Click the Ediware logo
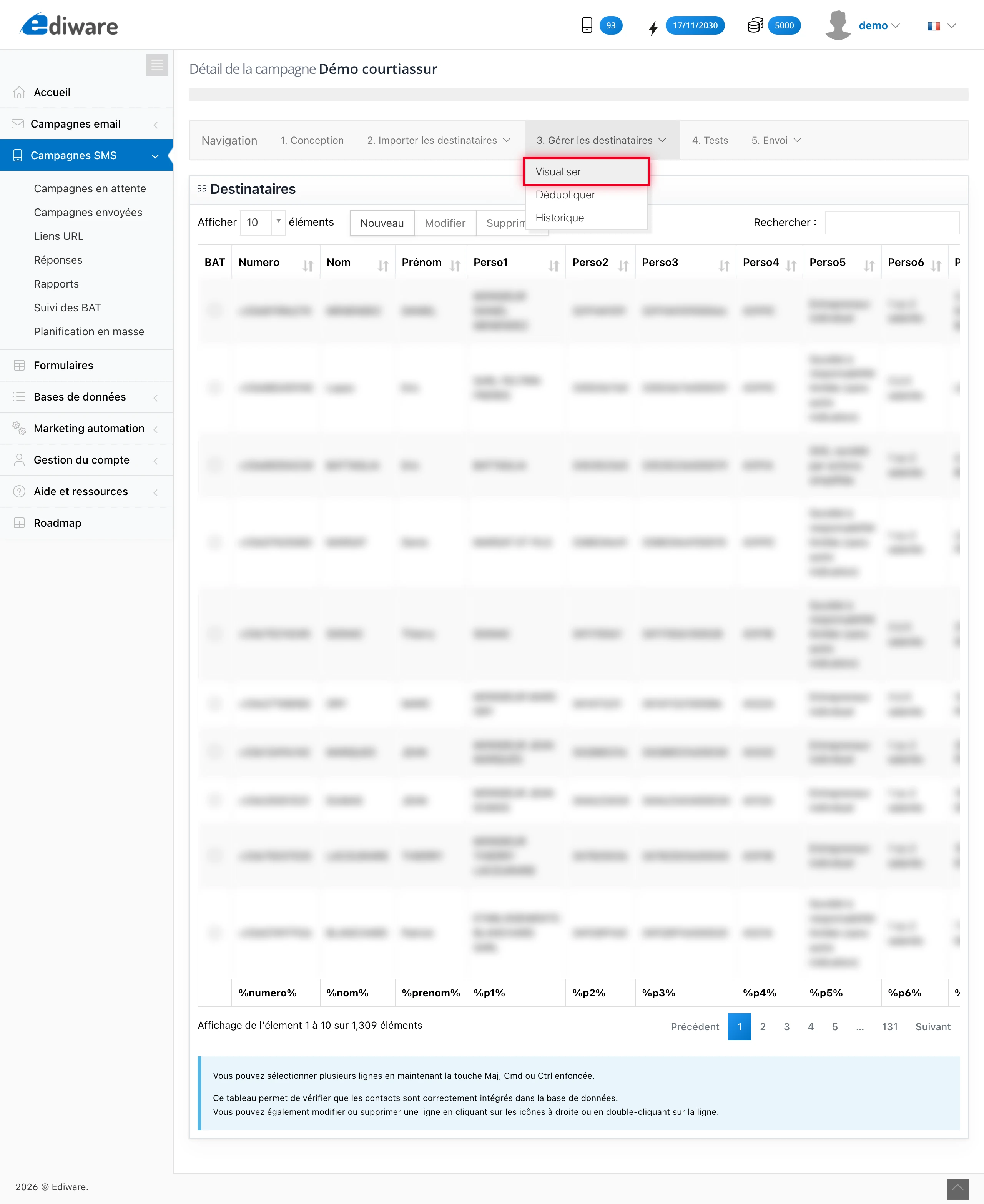The height and width of the screenshot is (1204, 984). coord(69,25)
